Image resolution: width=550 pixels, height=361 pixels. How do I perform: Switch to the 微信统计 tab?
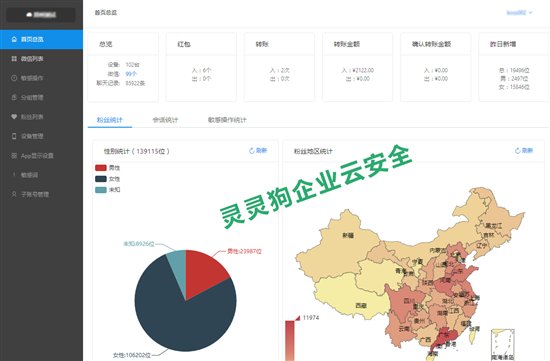point(165,120)
